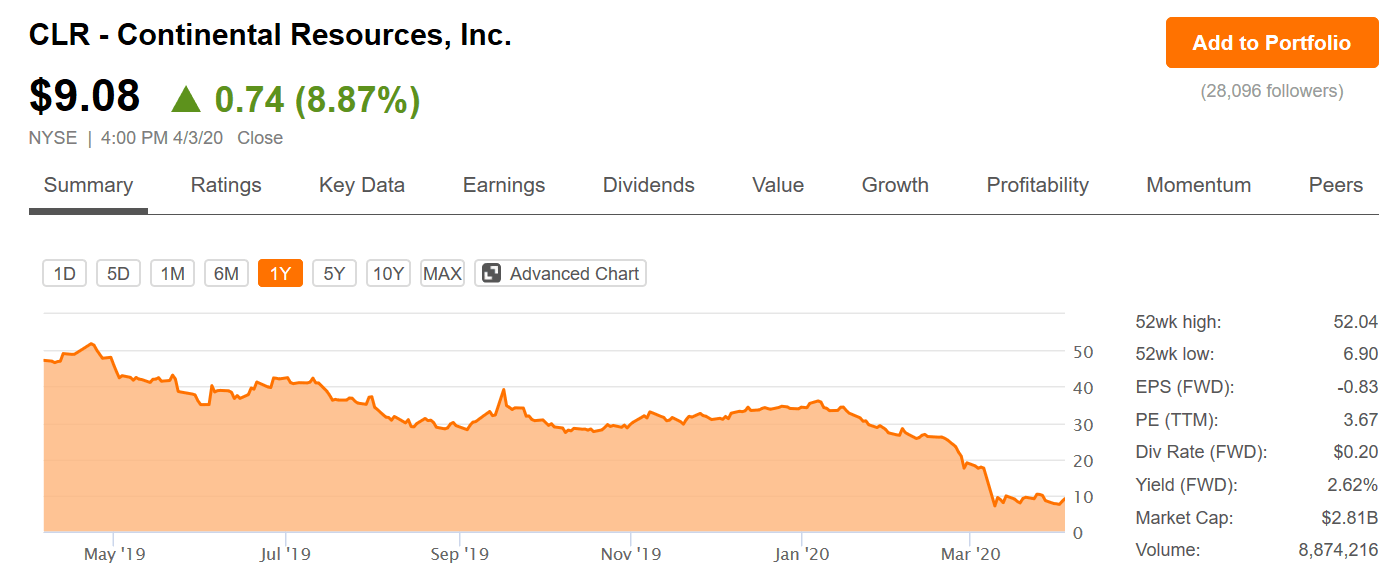Open the Profitability tab
Screen dimensions: 1396x574
1038,185
